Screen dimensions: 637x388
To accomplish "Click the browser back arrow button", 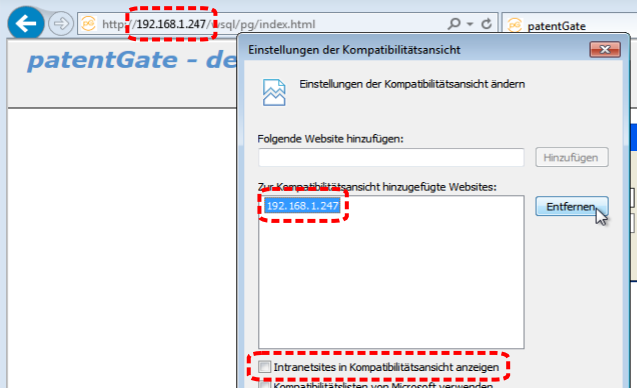I will pyautogui.click(x=26, y=24).
